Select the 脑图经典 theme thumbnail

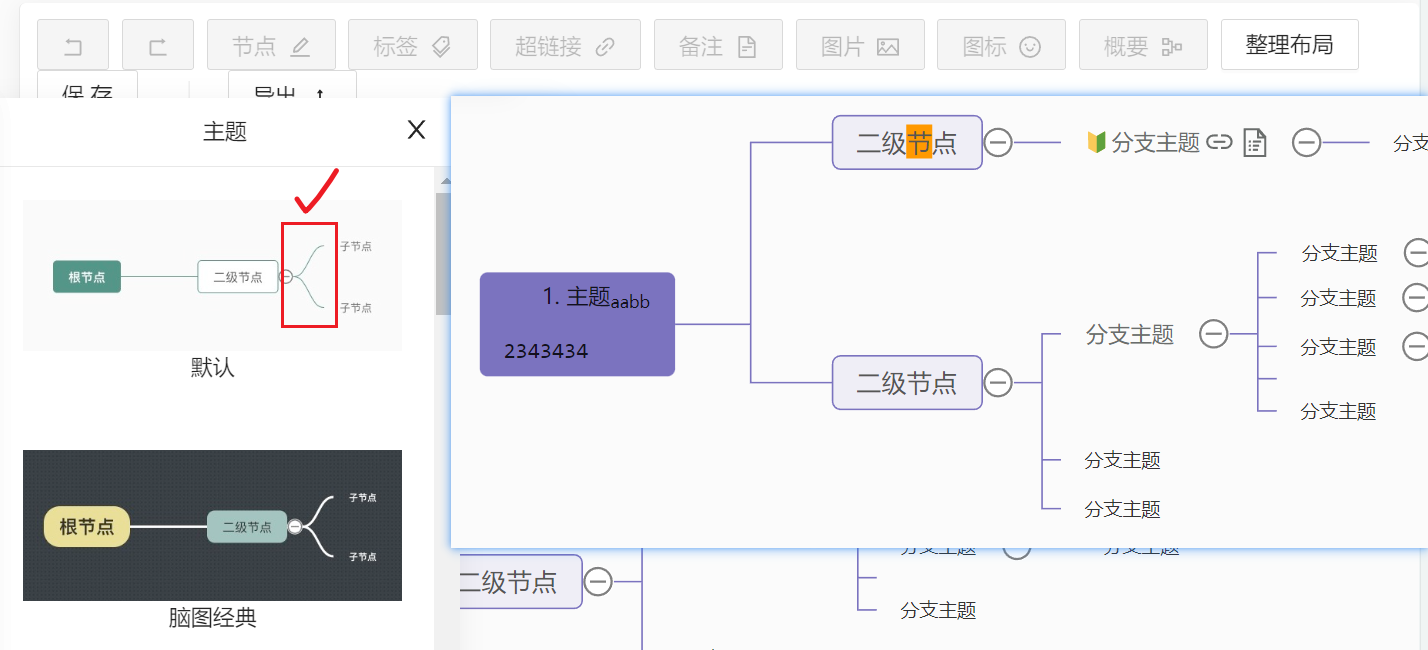coord(212,525)
